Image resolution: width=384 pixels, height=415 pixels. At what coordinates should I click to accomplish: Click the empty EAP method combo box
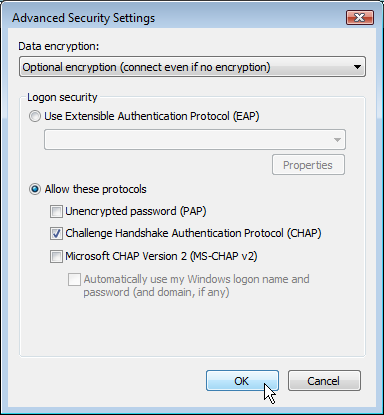(195, 140)
